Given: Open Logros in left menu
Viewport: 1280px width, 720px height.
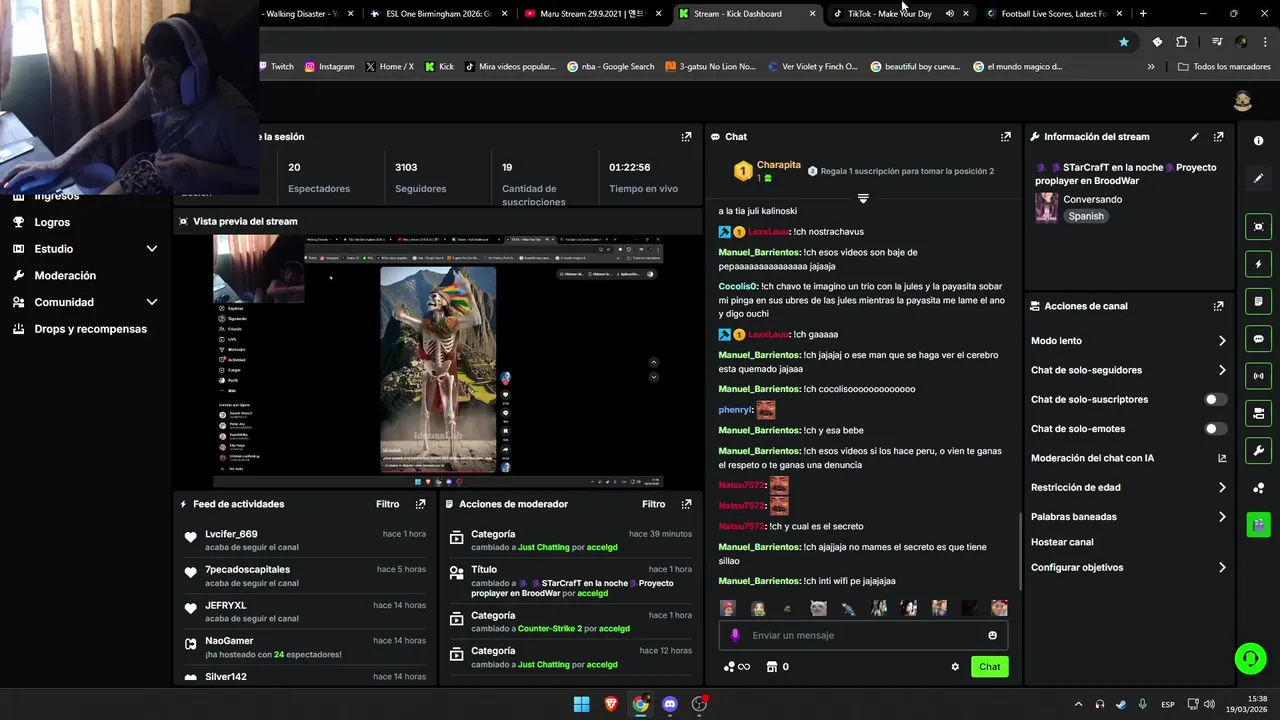Looking at the screenshot, I should (52, 222).
